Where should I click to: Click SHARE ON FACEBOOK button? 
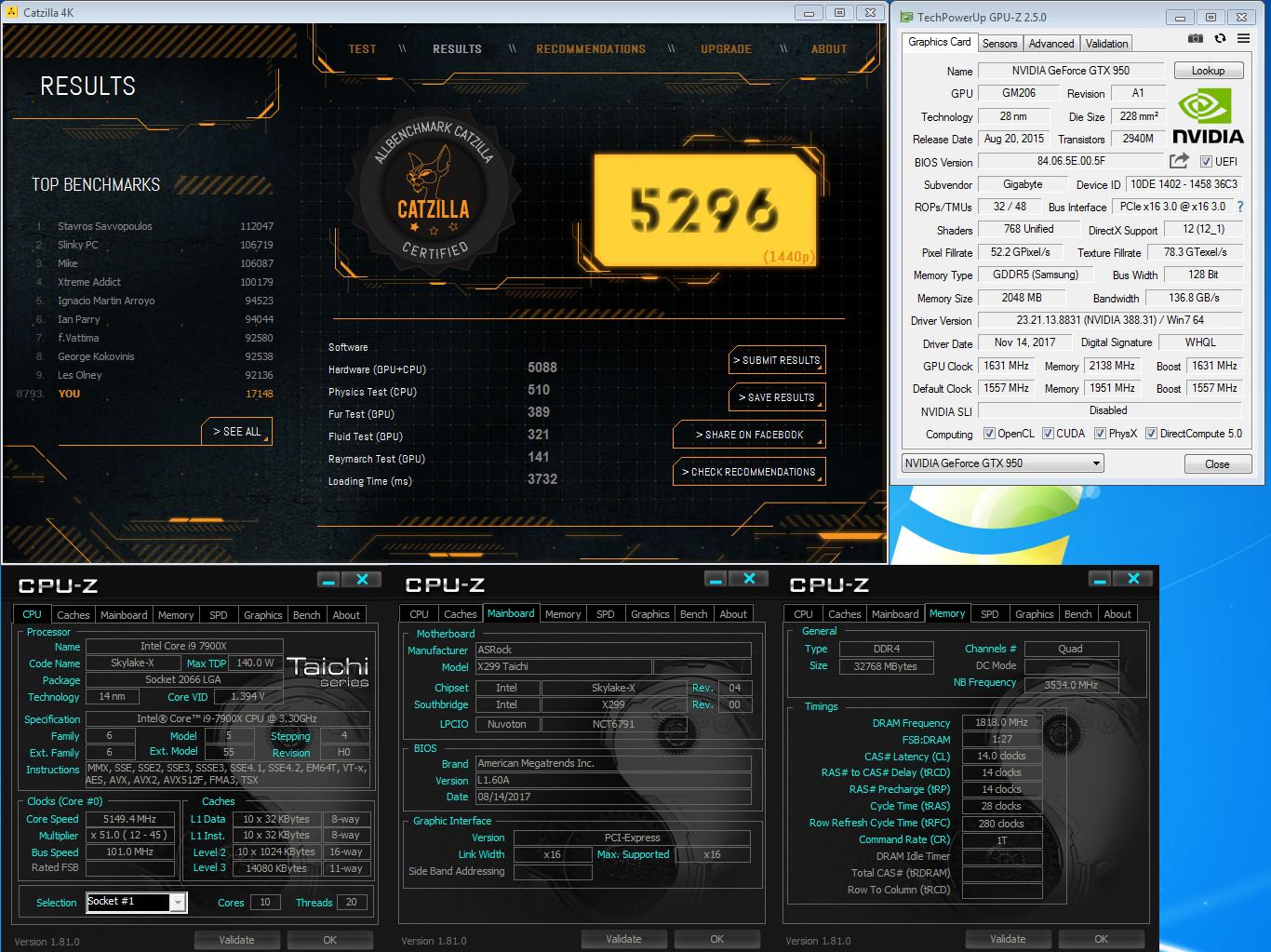[749, 435]
